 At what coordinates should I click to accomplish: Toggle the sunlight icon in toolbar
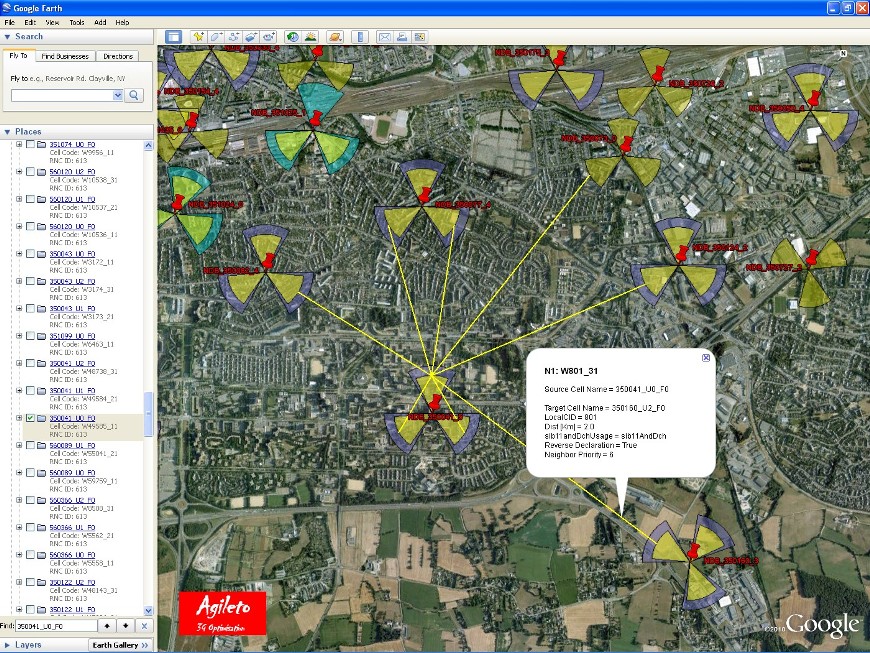(311, 37)
